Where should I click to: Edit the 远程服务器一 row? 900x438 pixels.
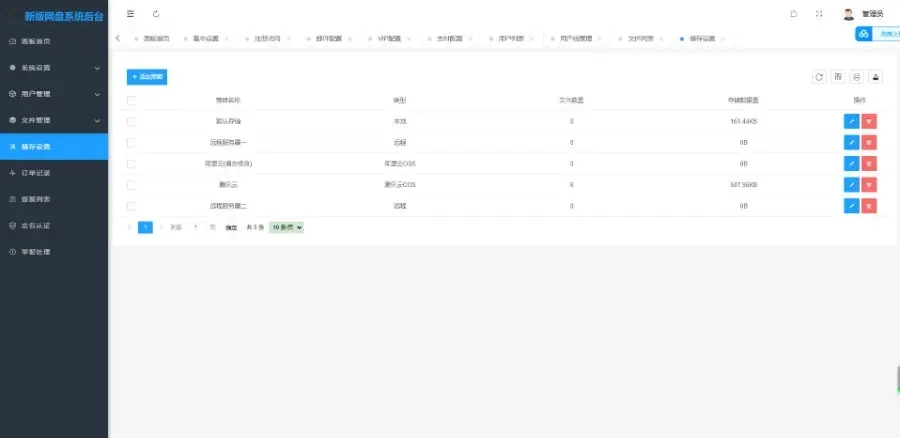pyautogui.click(x=851, y=142)
